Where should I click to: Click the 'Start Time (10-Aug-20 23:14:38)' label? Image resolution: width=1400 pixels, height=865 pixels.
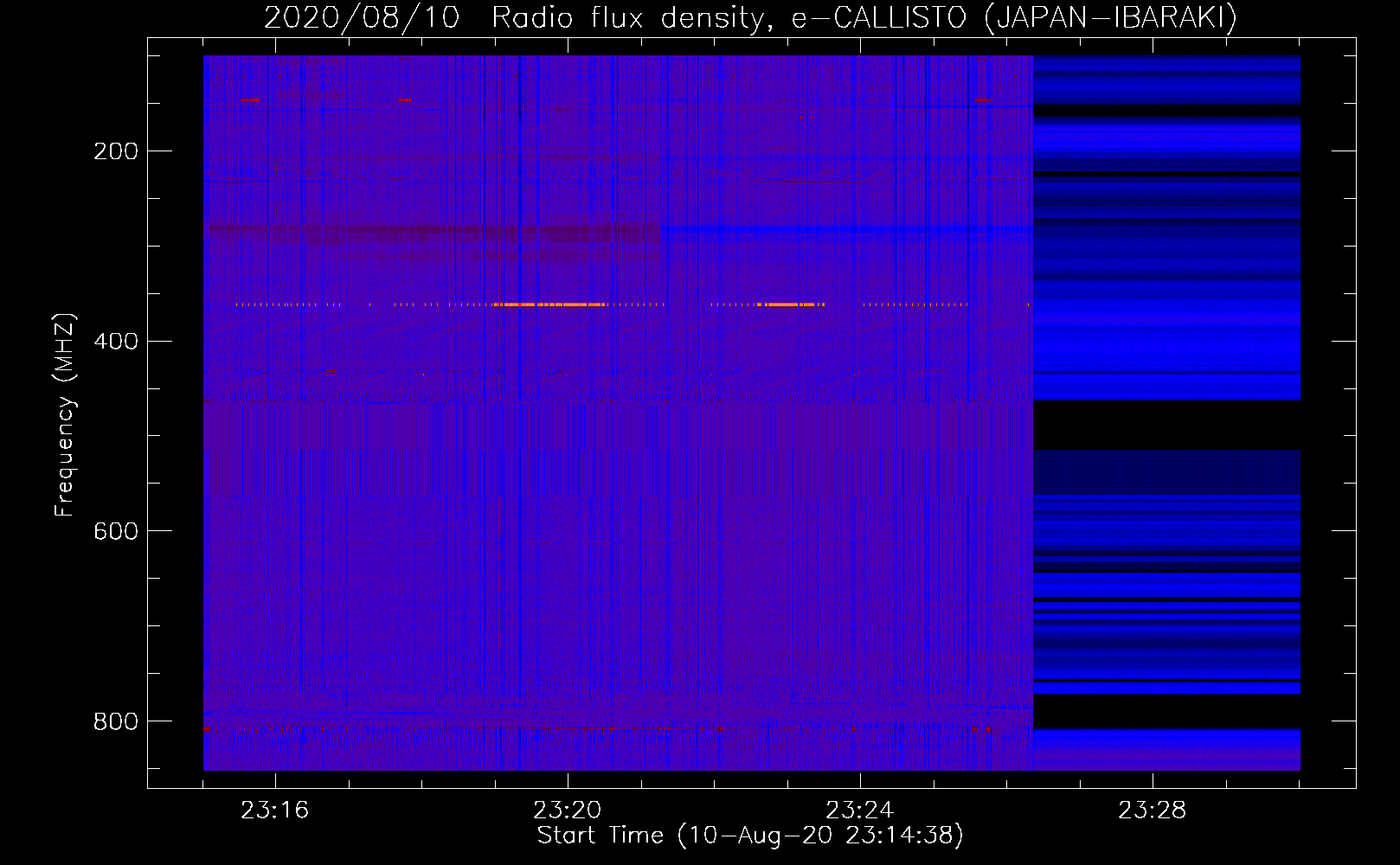[750, 836]
